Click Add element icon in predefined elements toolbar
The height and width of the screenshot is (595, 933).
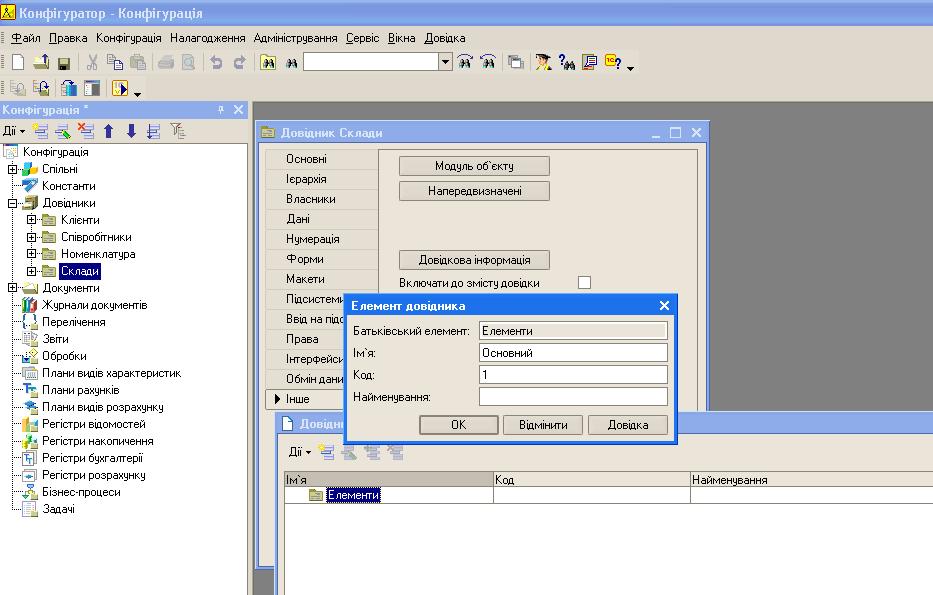[326, 452]
